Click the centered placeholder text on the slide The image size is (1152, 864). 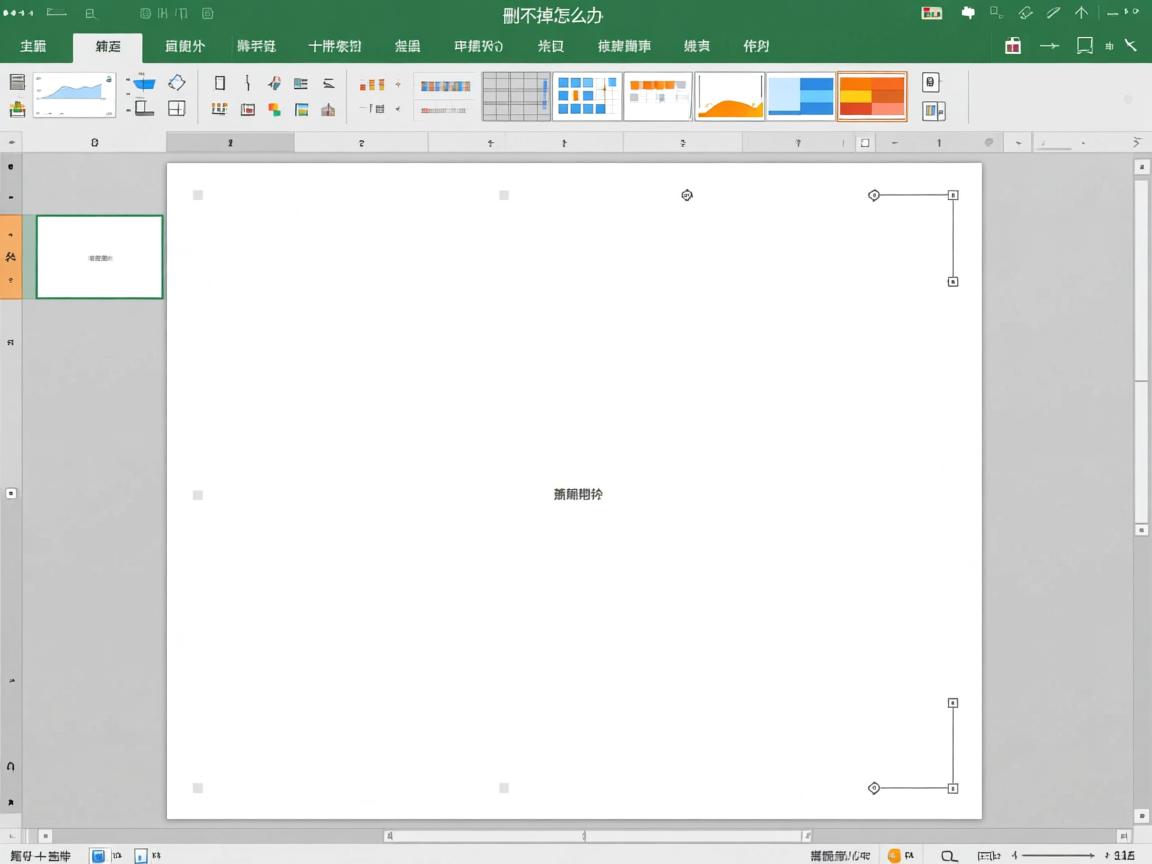tap(578, 494)
